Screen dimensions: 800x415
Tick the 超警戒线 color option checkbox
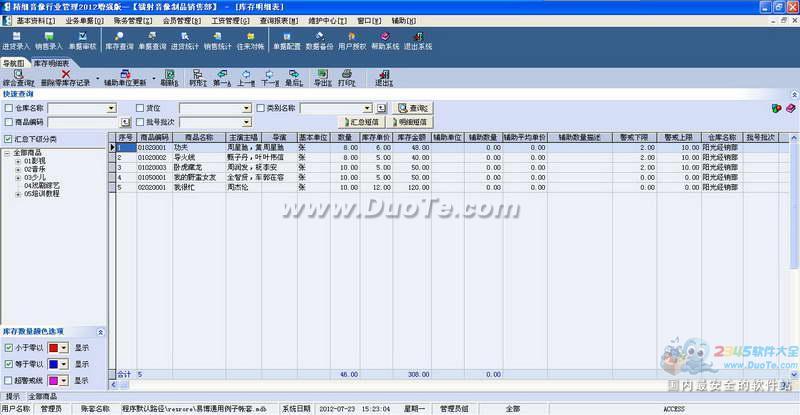[x=8, y=380]
